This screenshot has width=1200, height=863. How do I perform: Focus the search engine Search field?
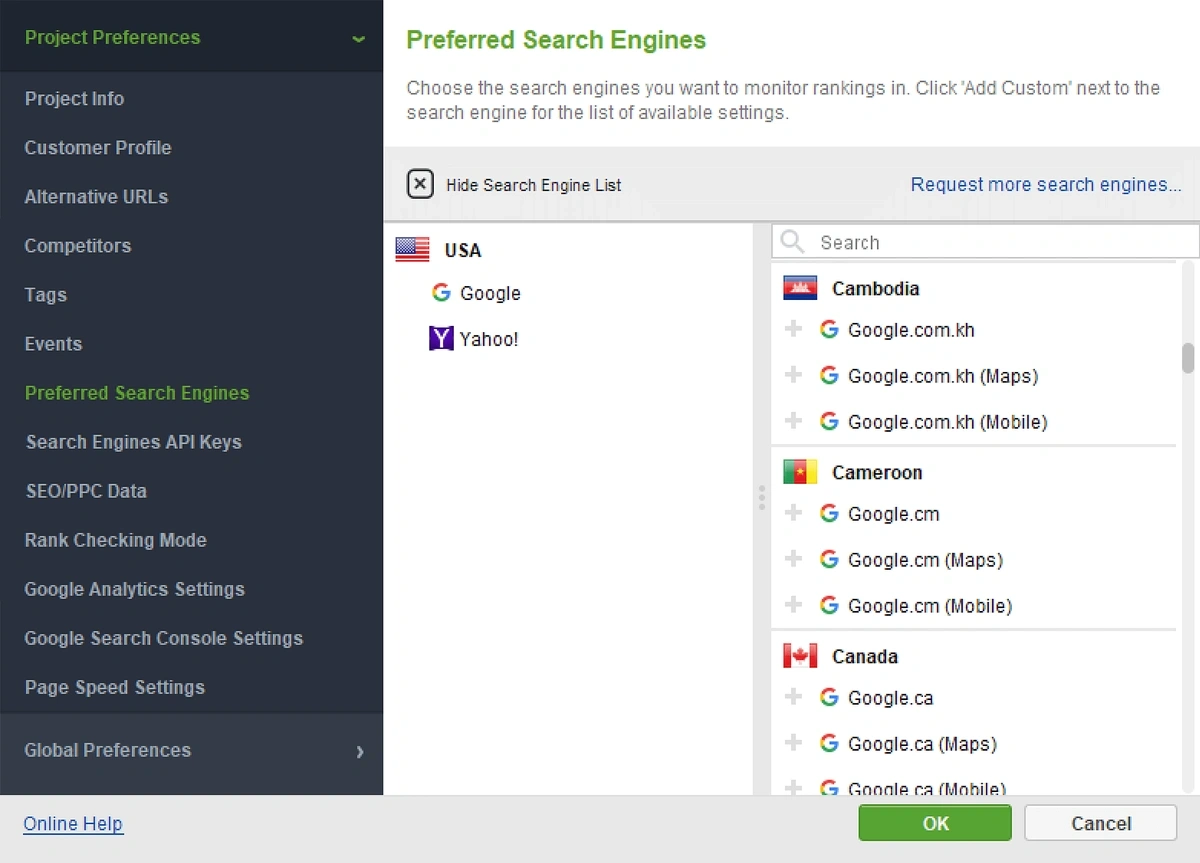pos(986,242)
